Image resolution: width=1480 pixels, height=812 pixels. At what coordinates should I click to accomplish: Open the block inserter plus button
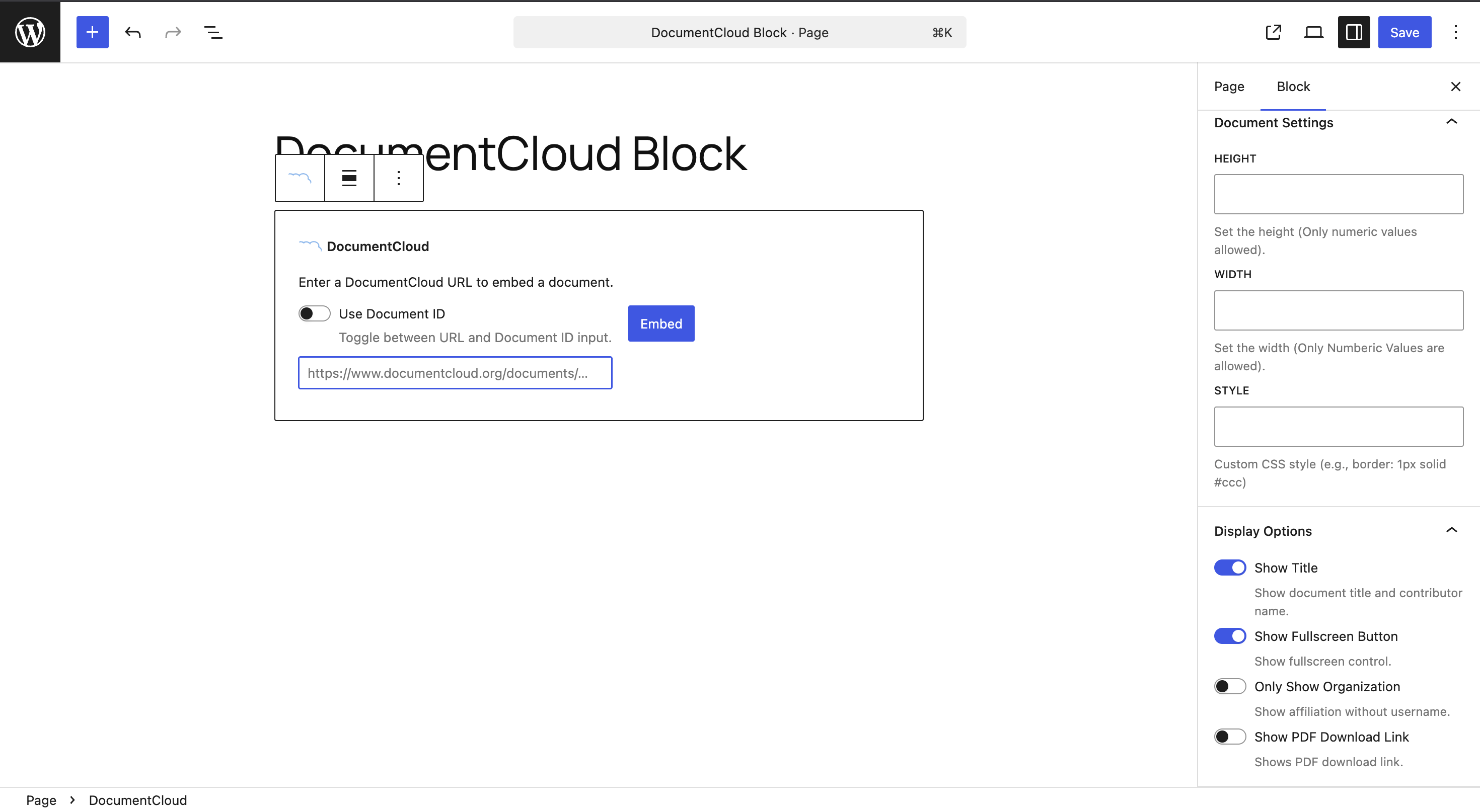[x=93, y=32]
